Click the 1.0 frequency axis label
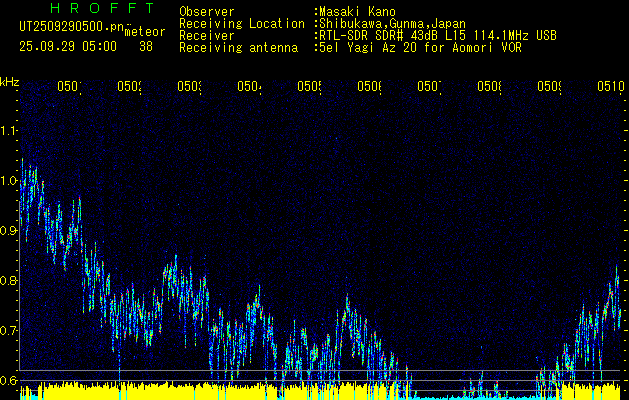The image size is (629, 400). click(x=9, y=181)
